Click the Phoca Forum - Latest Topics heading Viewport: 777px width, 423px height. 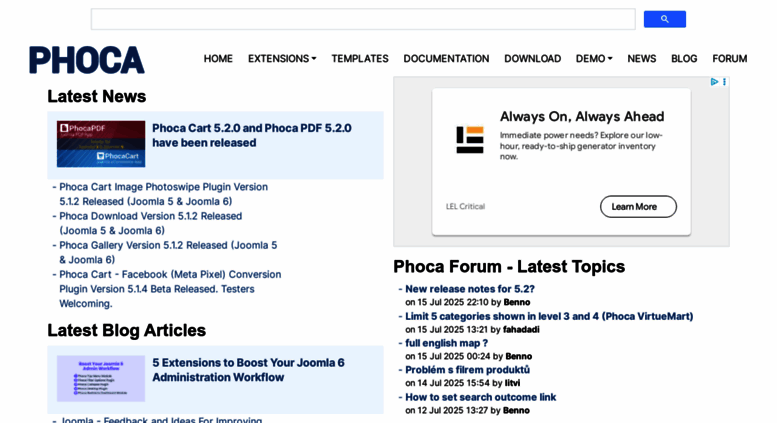click(509, 266)
